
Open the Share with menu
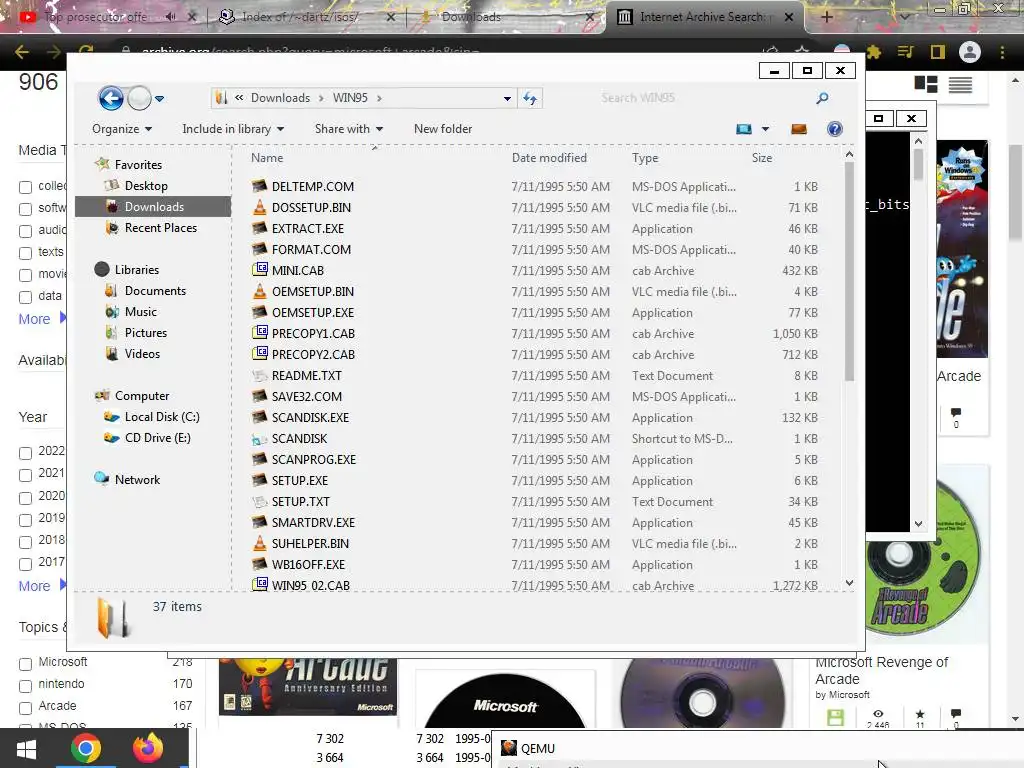click(x=349, y=129)
